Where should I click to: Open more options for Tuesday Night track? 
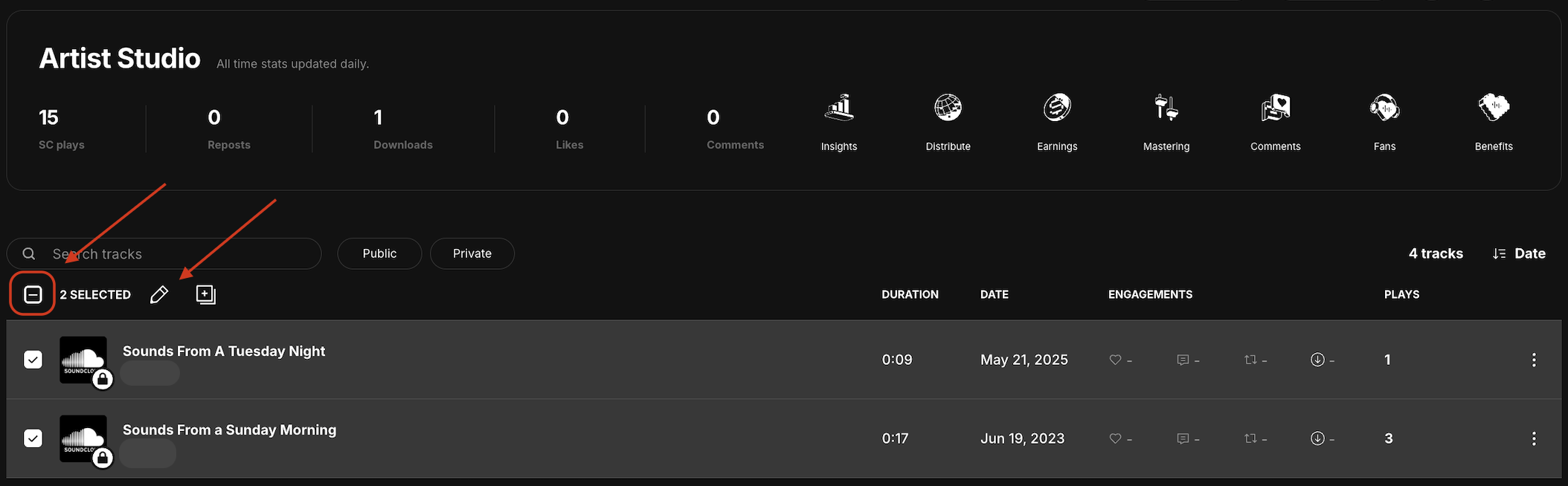click(1533, 360)
